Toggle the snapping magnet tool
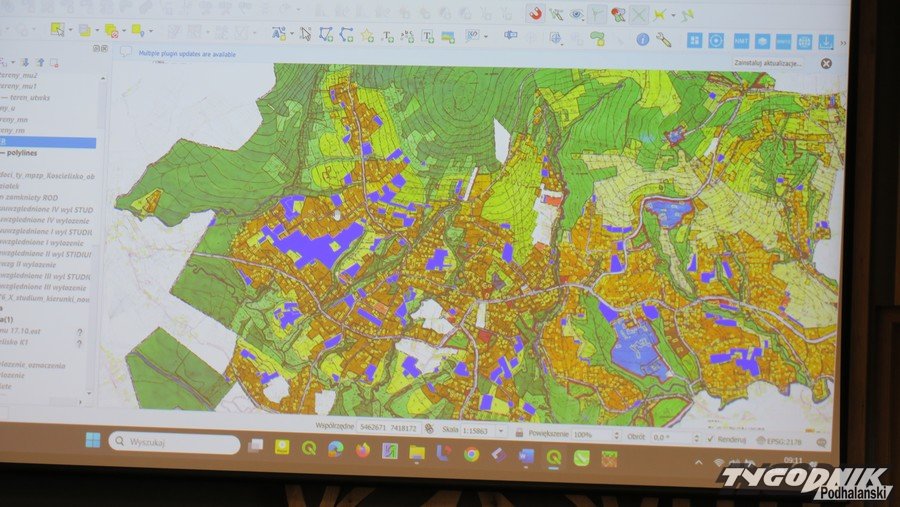The width and height of the screenshot is (900, 507). tap(536, 14)
